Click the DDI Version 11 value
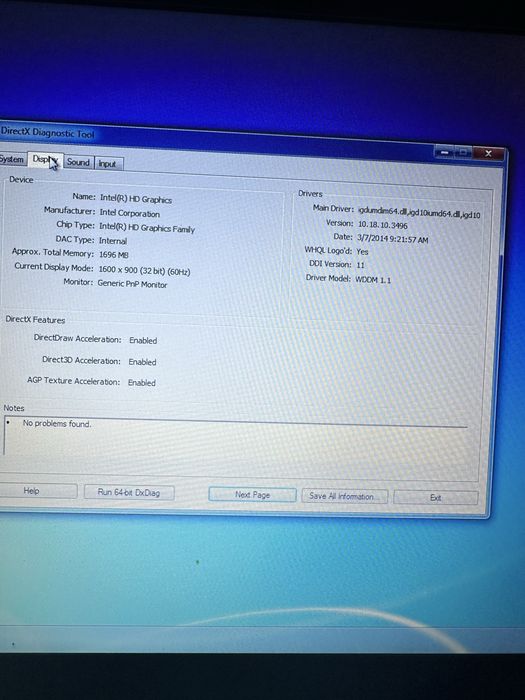The image size is (525, 700). pos(361,265)
